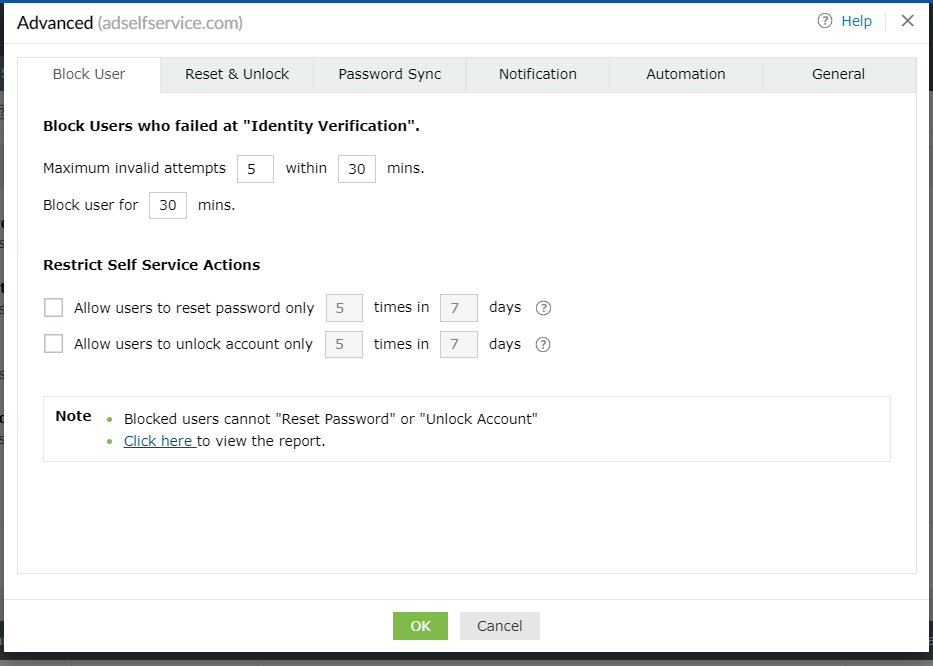Viewport: 933px width, 666px height.
Task: Click the reset password limit help icon
Action: [x=543, y=308]
